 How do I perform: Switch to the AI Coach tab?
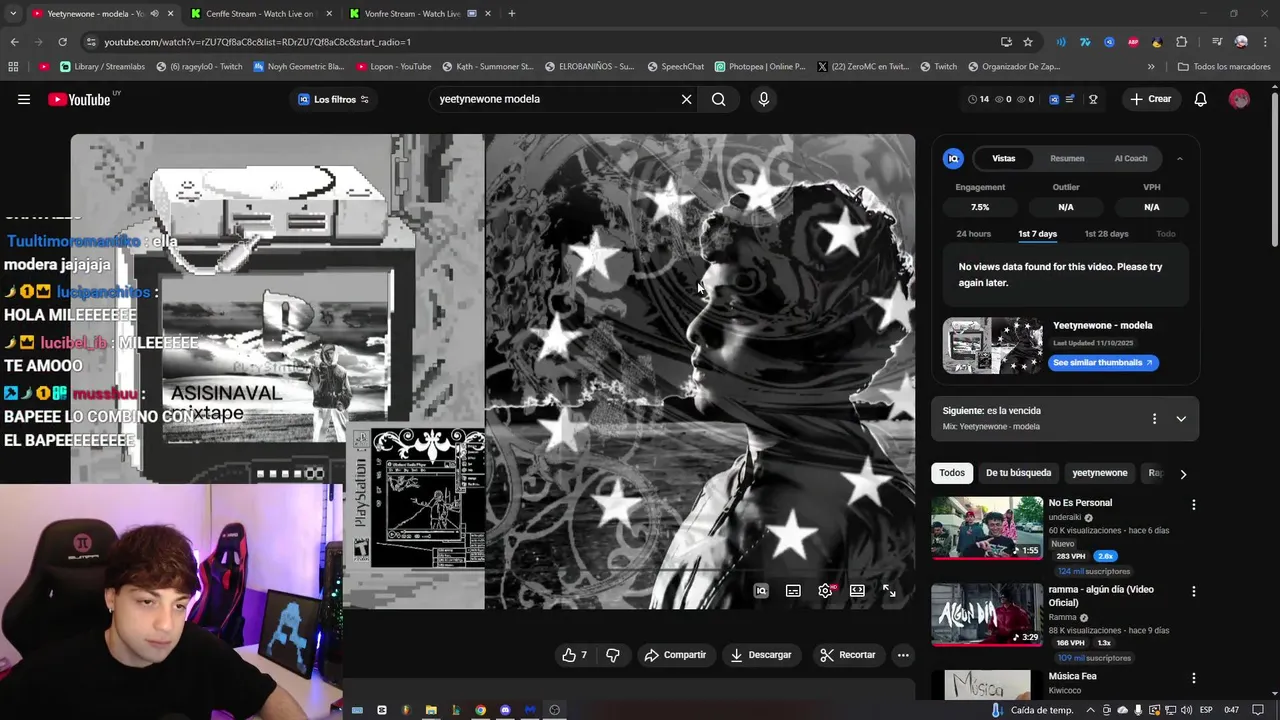click(x=1131, y=158)
